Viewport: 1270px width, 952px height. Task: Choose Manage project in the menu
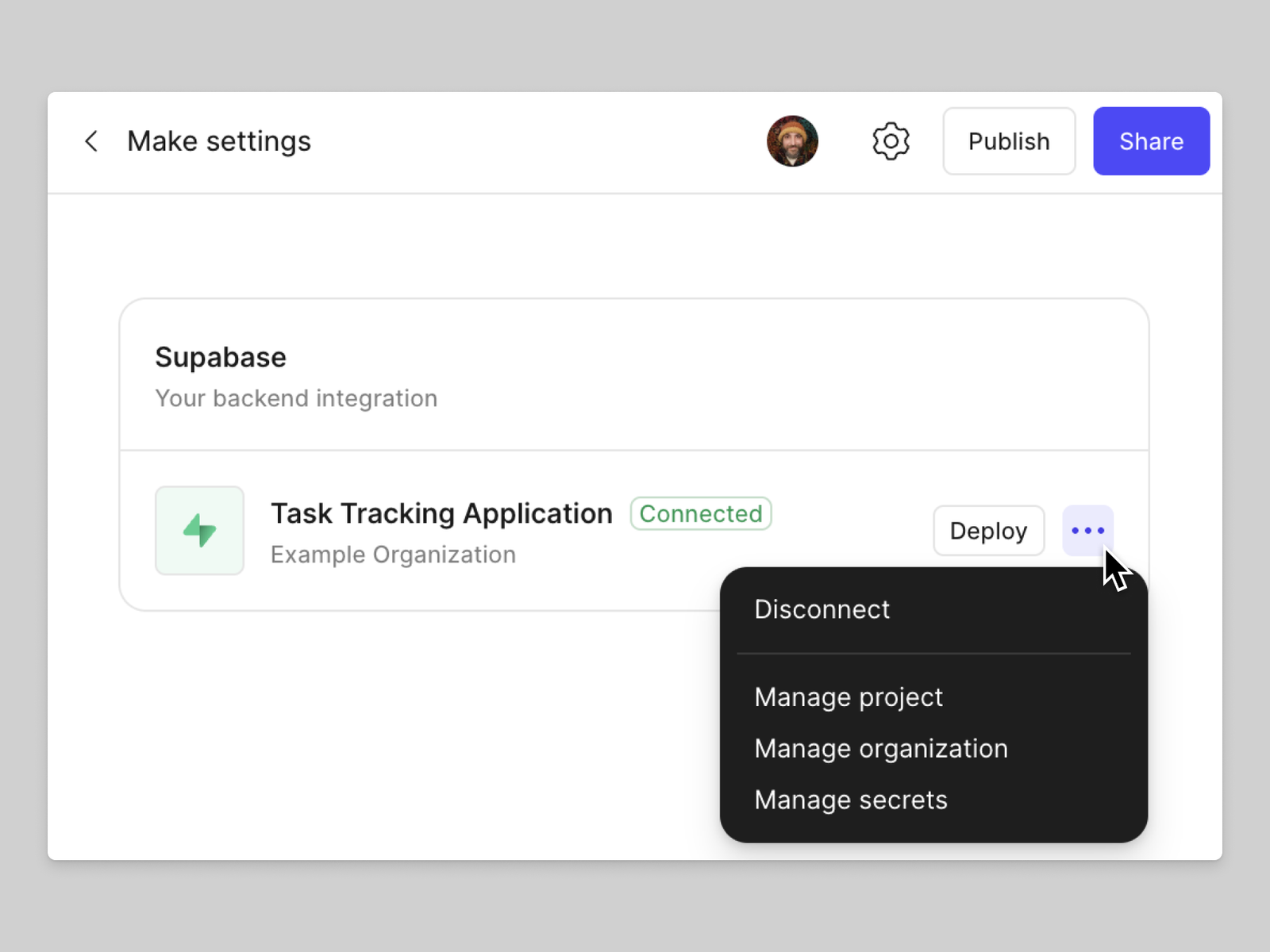(849, 697)
